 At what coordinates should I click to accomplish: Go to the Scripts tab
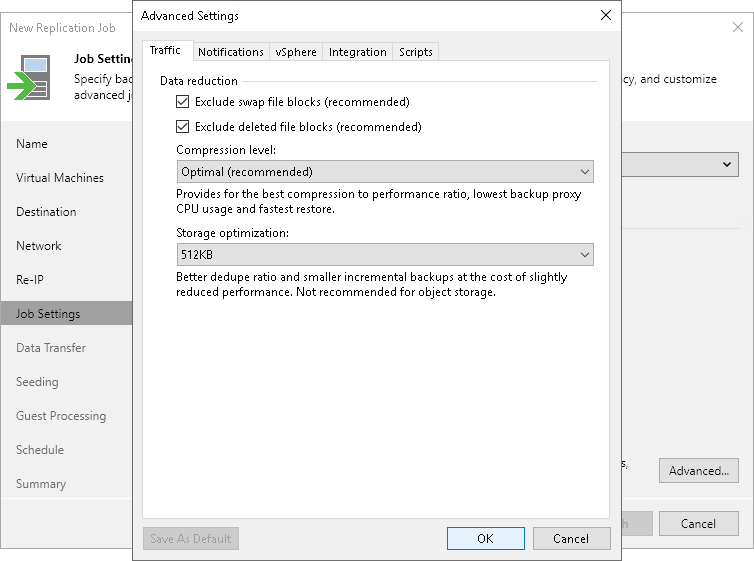pos(416,52)
